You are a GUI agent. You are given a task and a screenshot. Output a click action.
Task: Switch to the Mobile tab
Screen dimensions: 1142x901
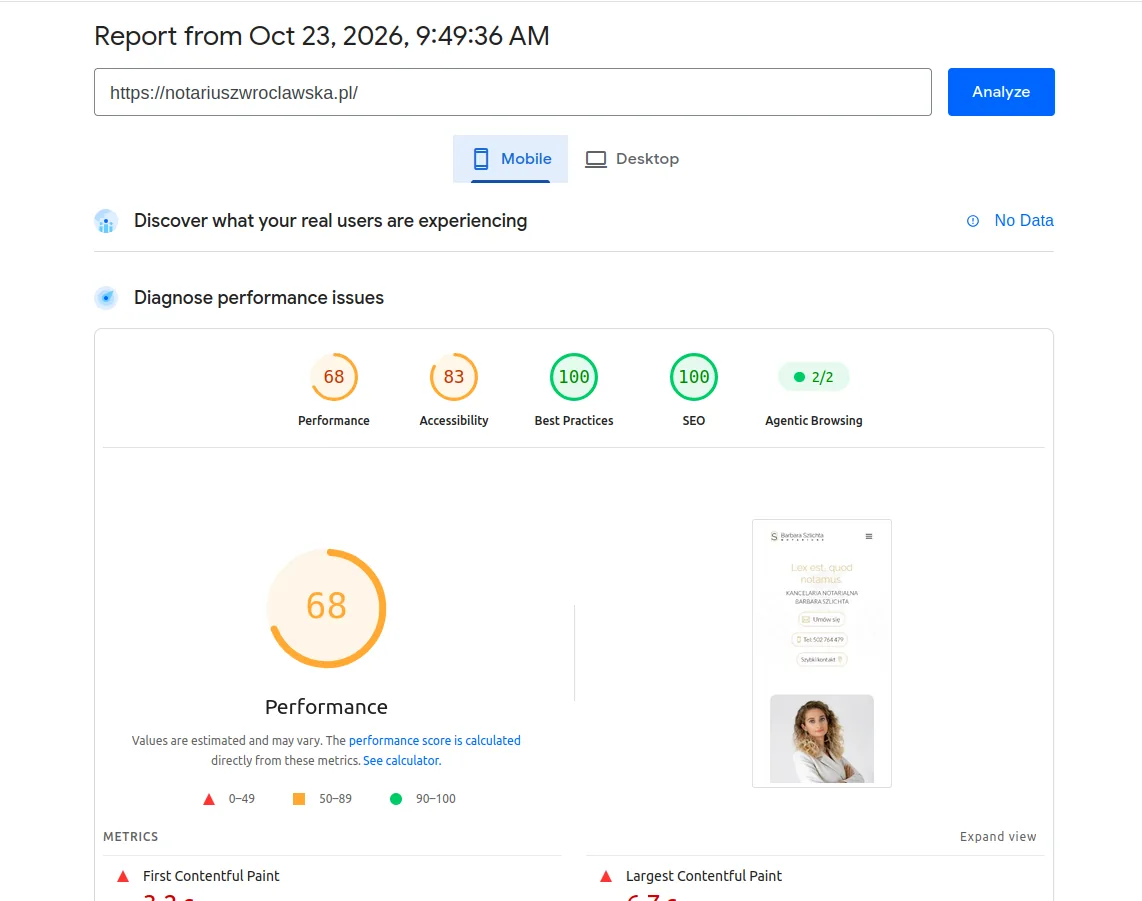[511, 159]
